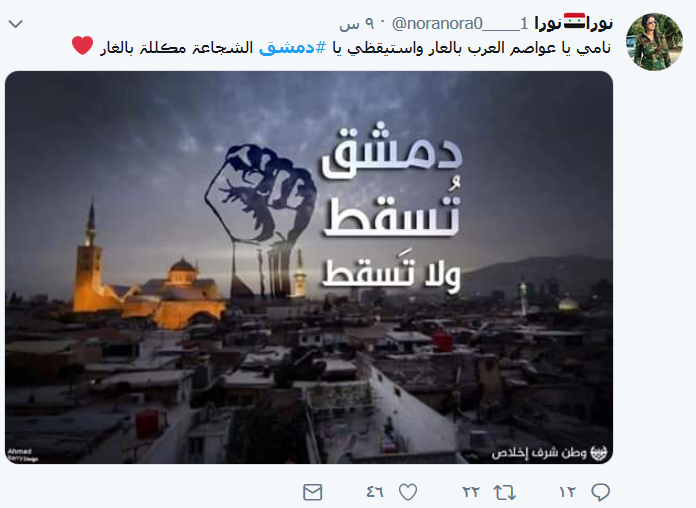Open the tweet options chevron menu

click(16, 24)
